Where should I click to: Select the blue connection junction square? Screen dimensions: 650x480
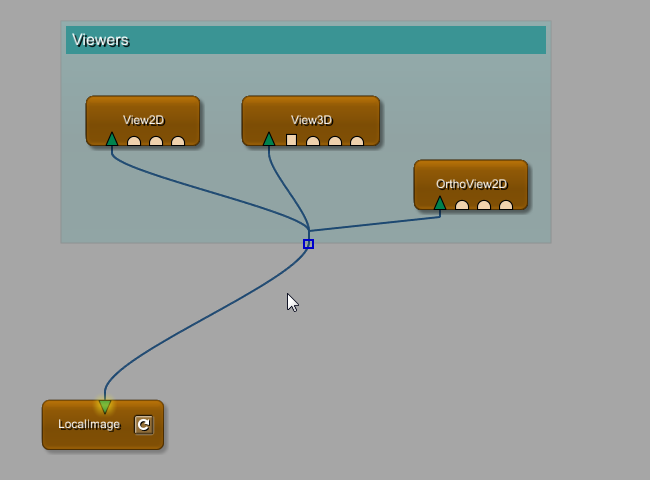tap(308, 244)
